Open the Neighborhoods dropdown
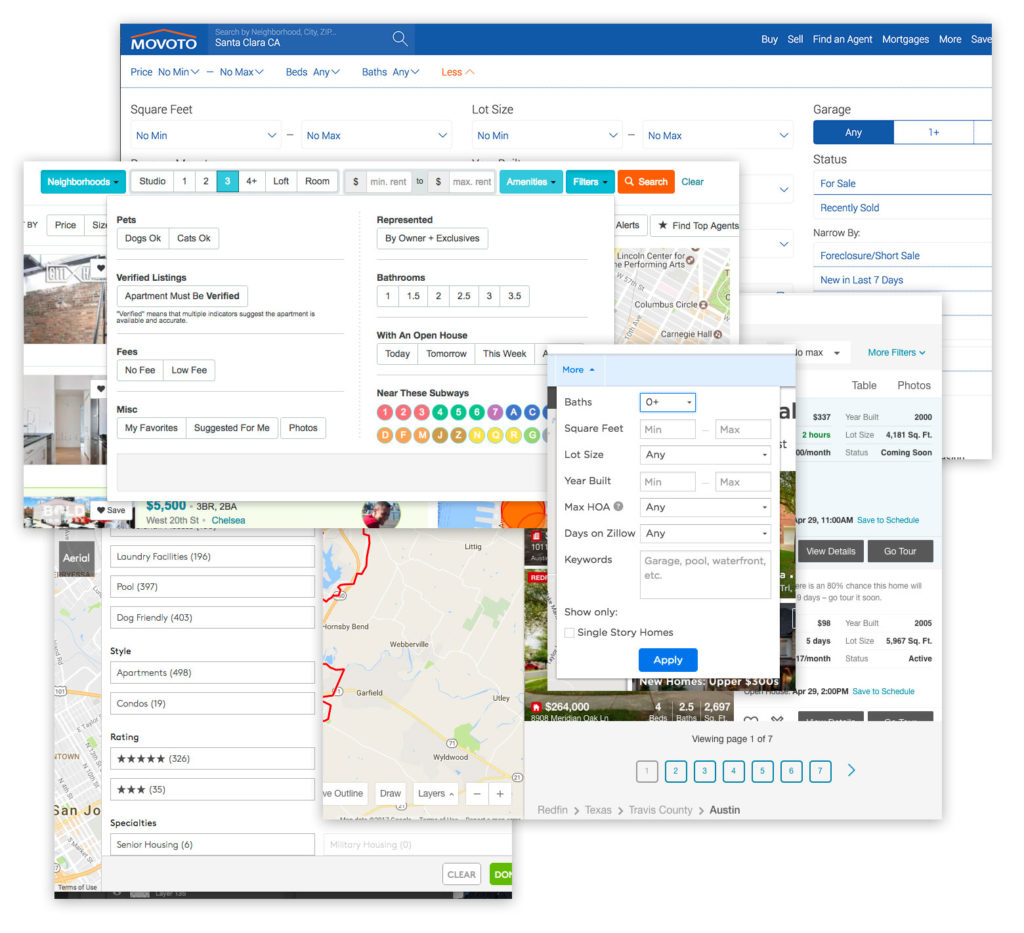 tap(83, 182)
